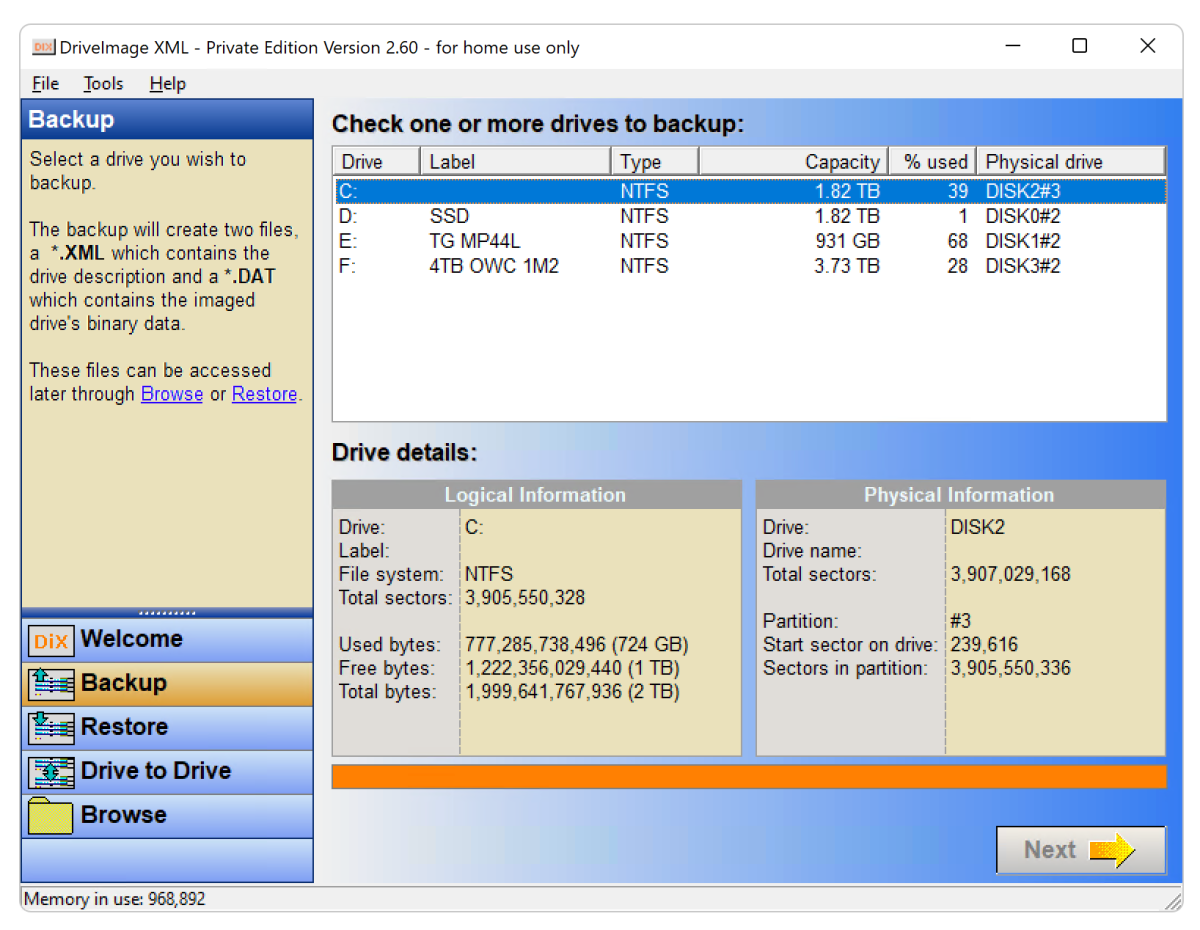This screenshot has width=1200, height=930.
Task: Click Total sectors value 3,905,550,328
Action: 525,598
